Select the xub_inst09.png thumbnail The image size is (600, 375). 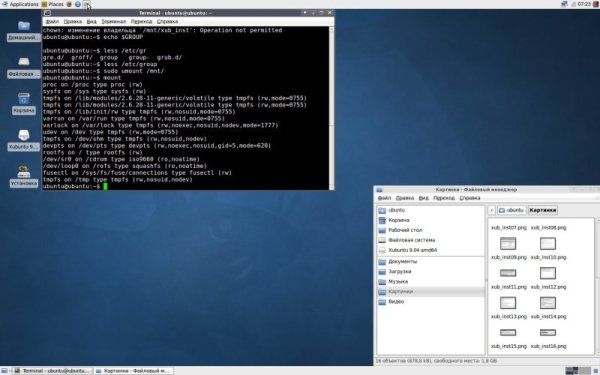(508, 244)
